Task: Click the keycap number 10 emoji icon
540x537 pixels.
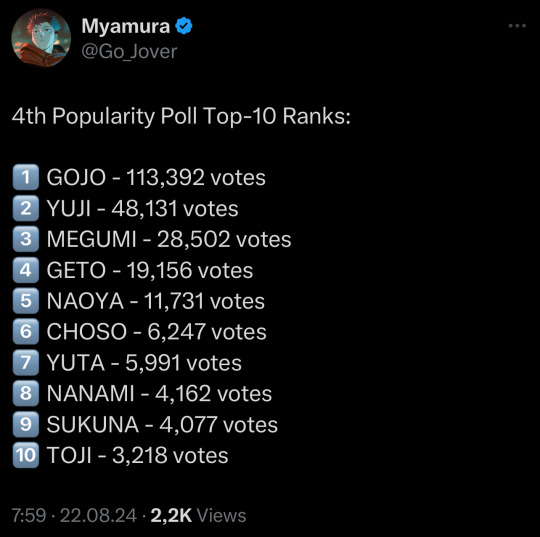Action: [26, 455]
